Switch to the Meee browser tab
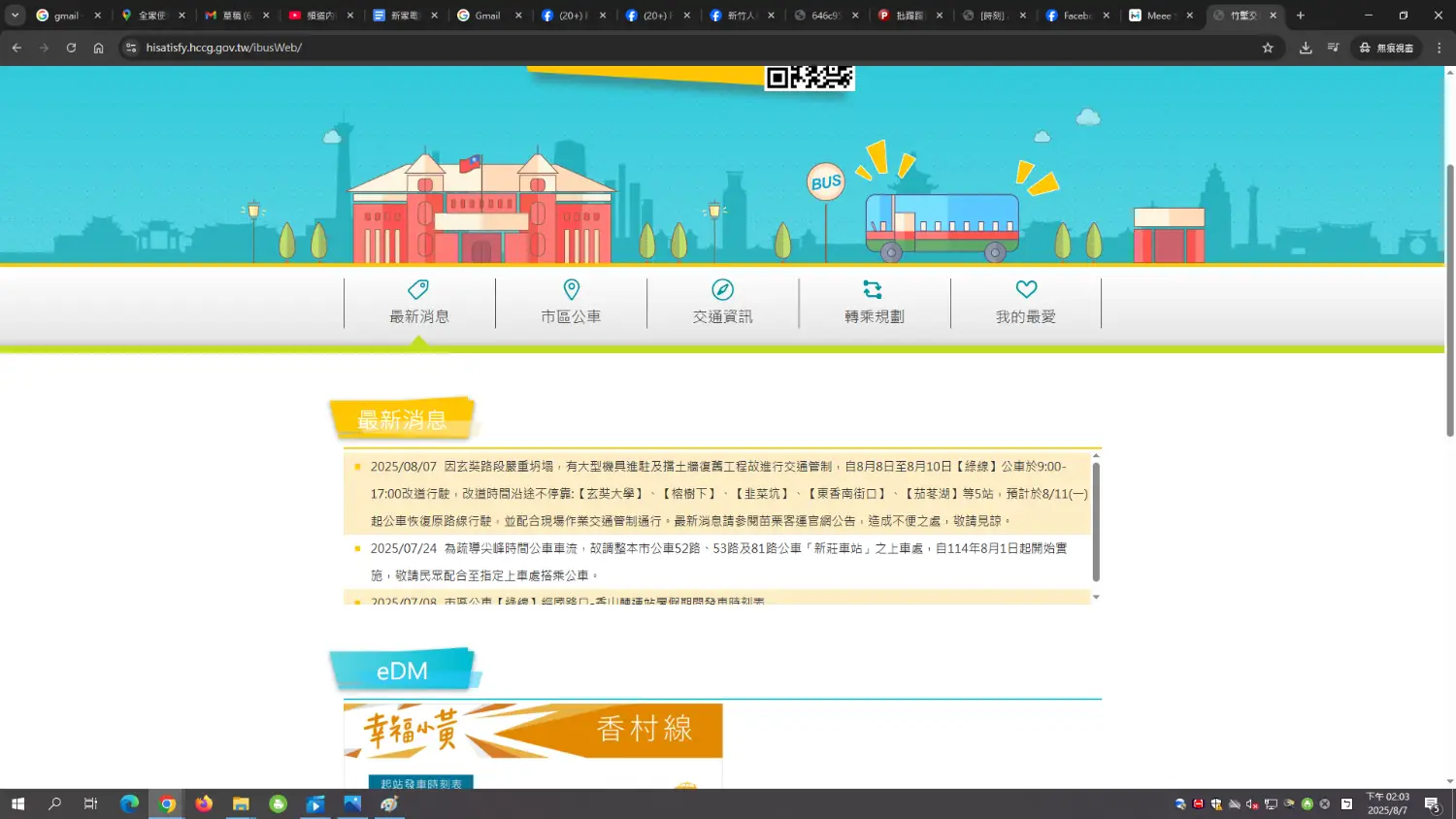Screen dimensions: 1456x819 [x=1159, y=16]
